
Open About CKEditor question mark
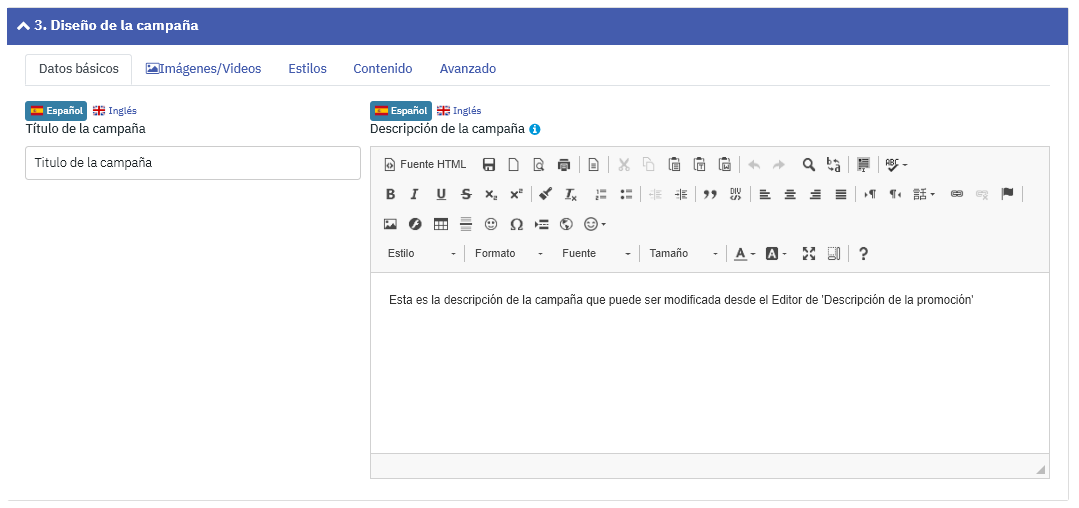pos(864,253)
